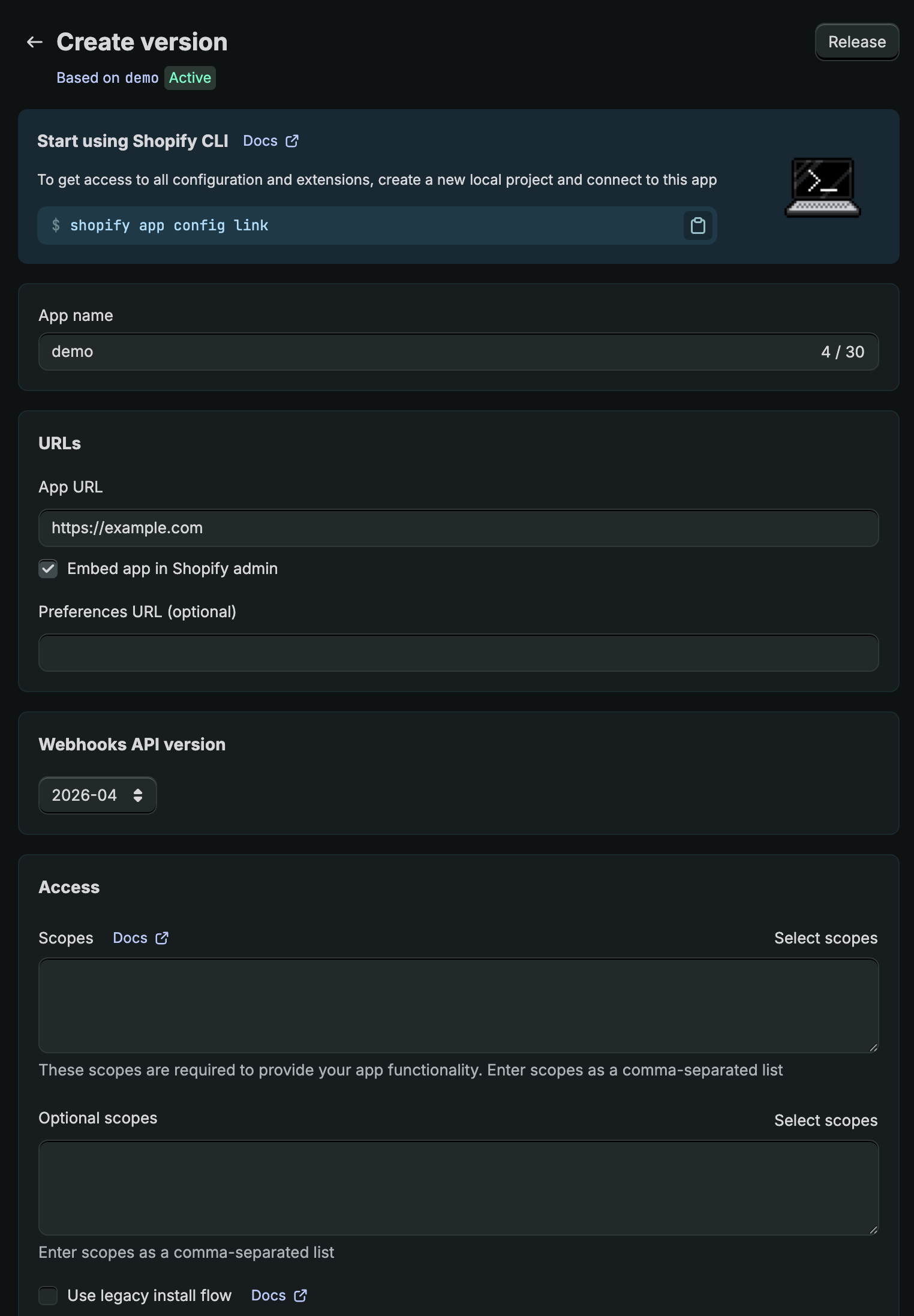
Task: Uncheck Embed app in Shopify admin
Action: [x=48, y=569]
